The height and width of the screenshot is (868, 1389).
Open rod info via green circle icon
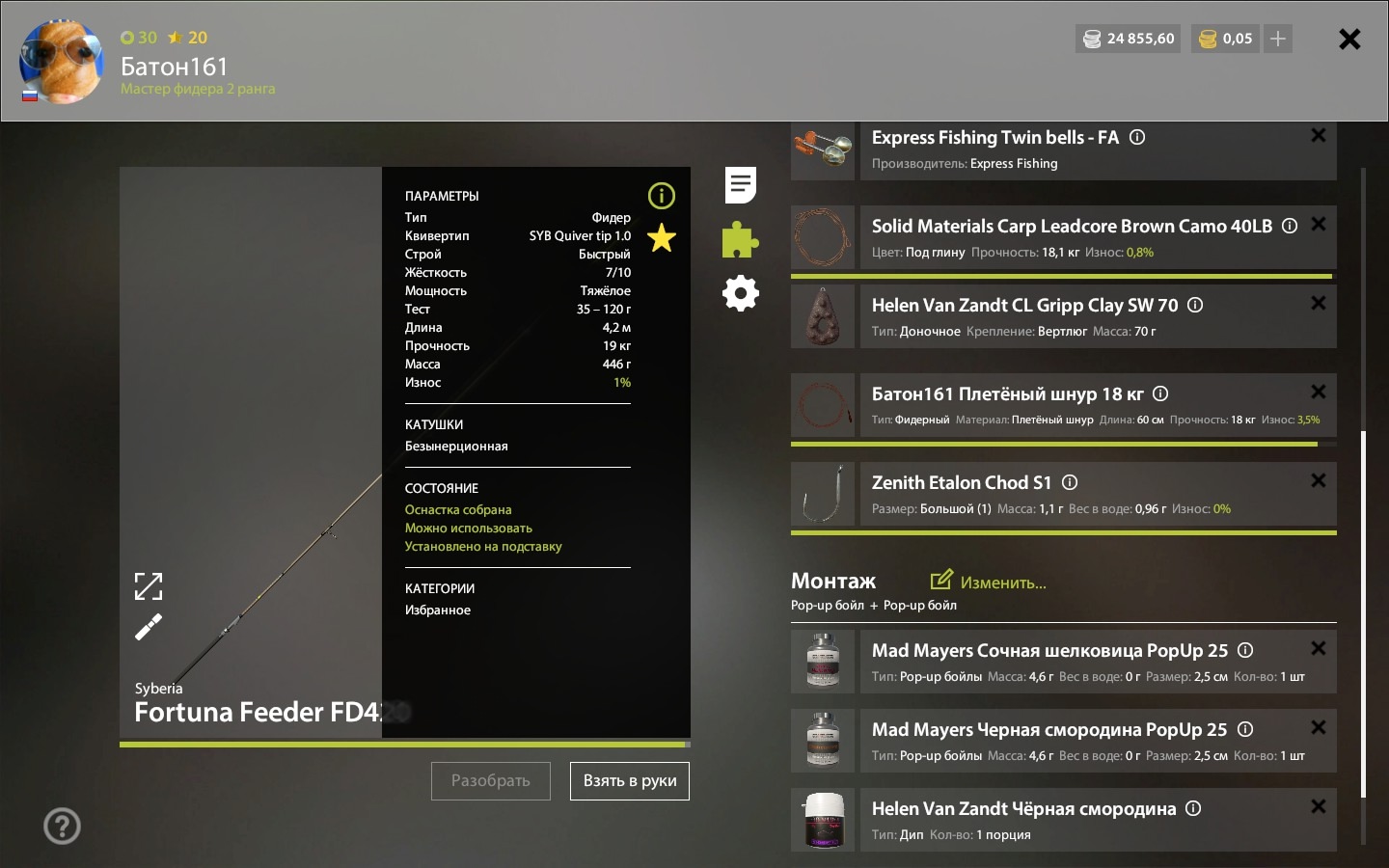point(662,196)
